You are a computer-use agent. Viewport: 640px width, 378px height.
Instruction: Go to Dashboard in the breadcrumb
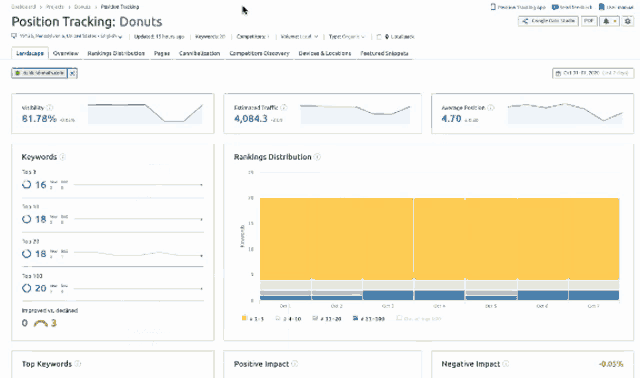(23, 7)
